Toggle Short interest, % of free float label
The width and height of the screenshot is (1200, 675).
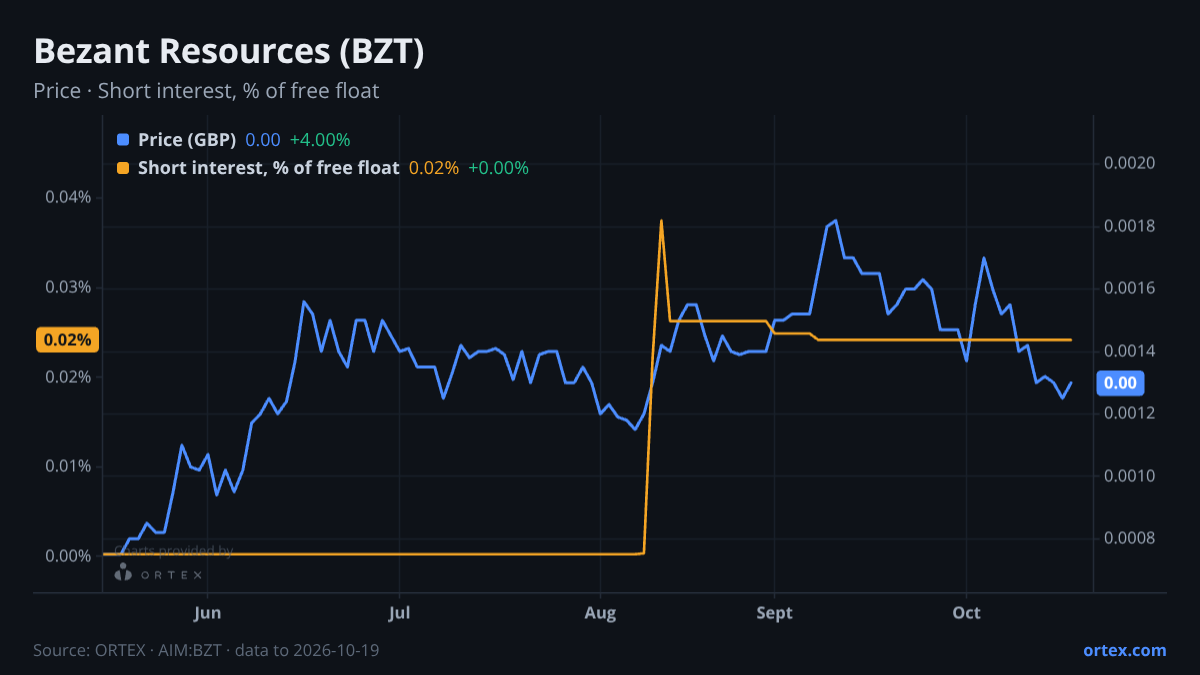(268, 168)
